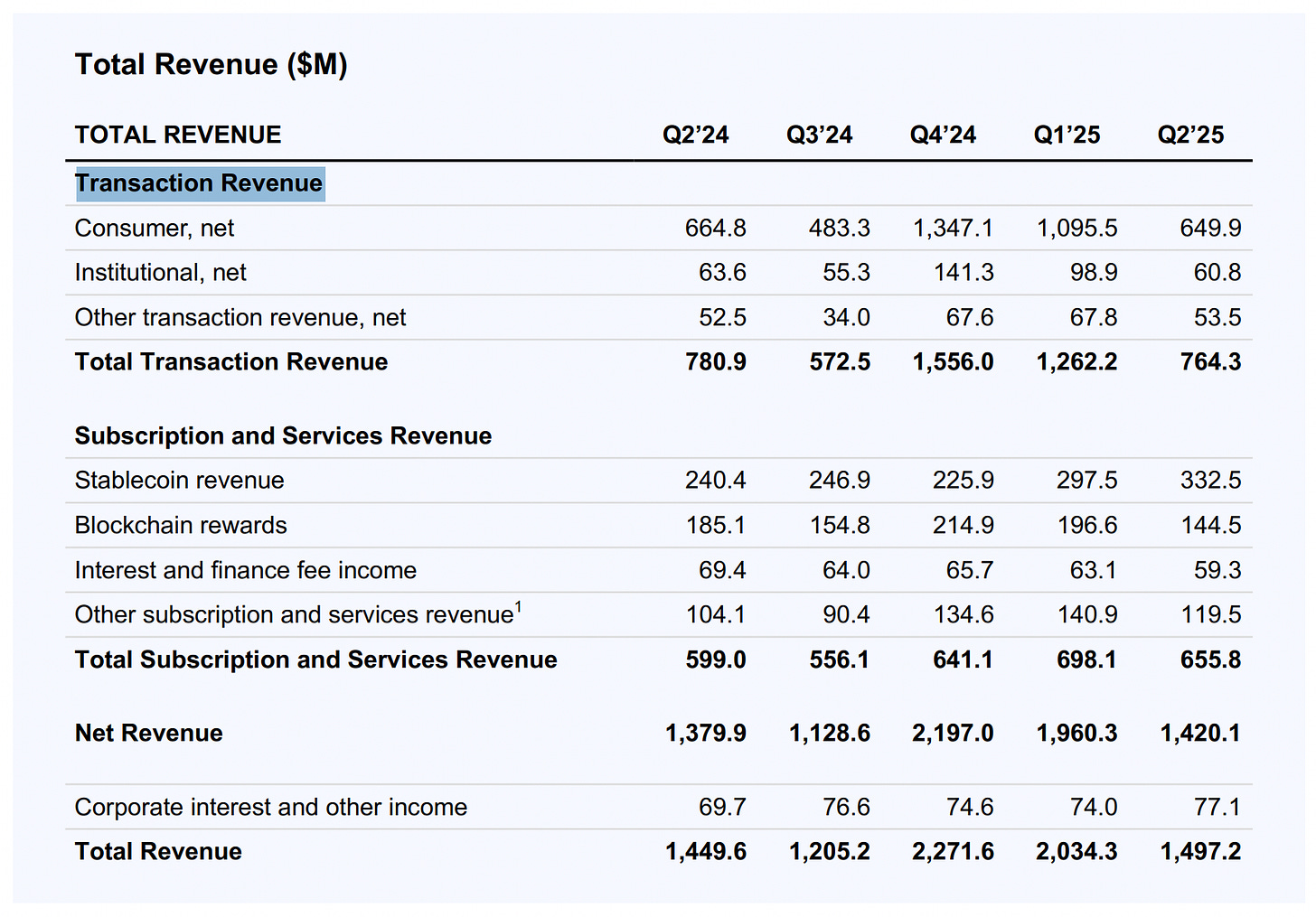Click Total Revenue value 2,271.6
The width and height of the screenshot is (1316, 917).
coord(954,852)
